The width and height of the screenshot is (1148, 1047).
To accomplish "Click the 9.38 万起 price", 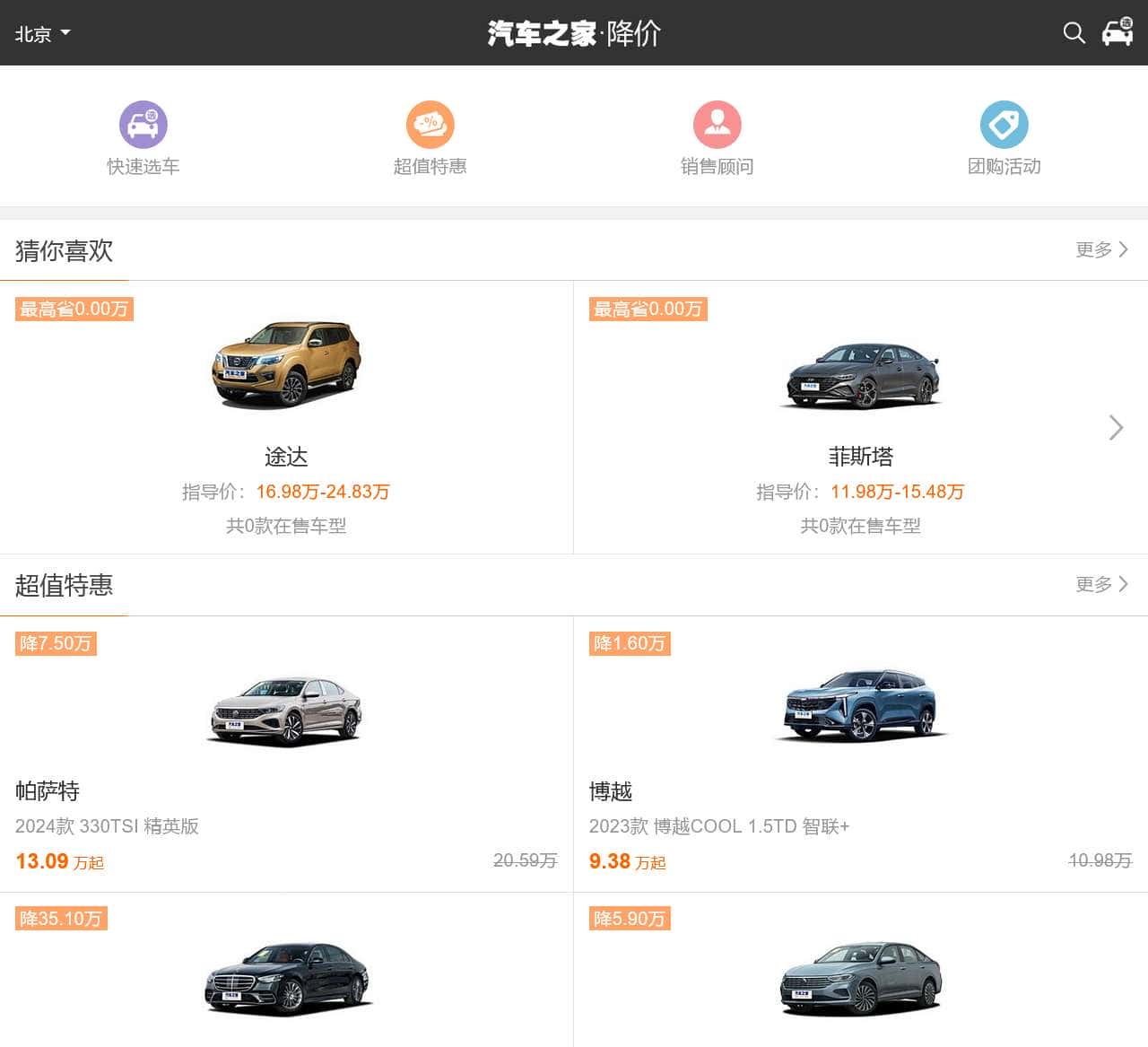I will click(627, 861).
